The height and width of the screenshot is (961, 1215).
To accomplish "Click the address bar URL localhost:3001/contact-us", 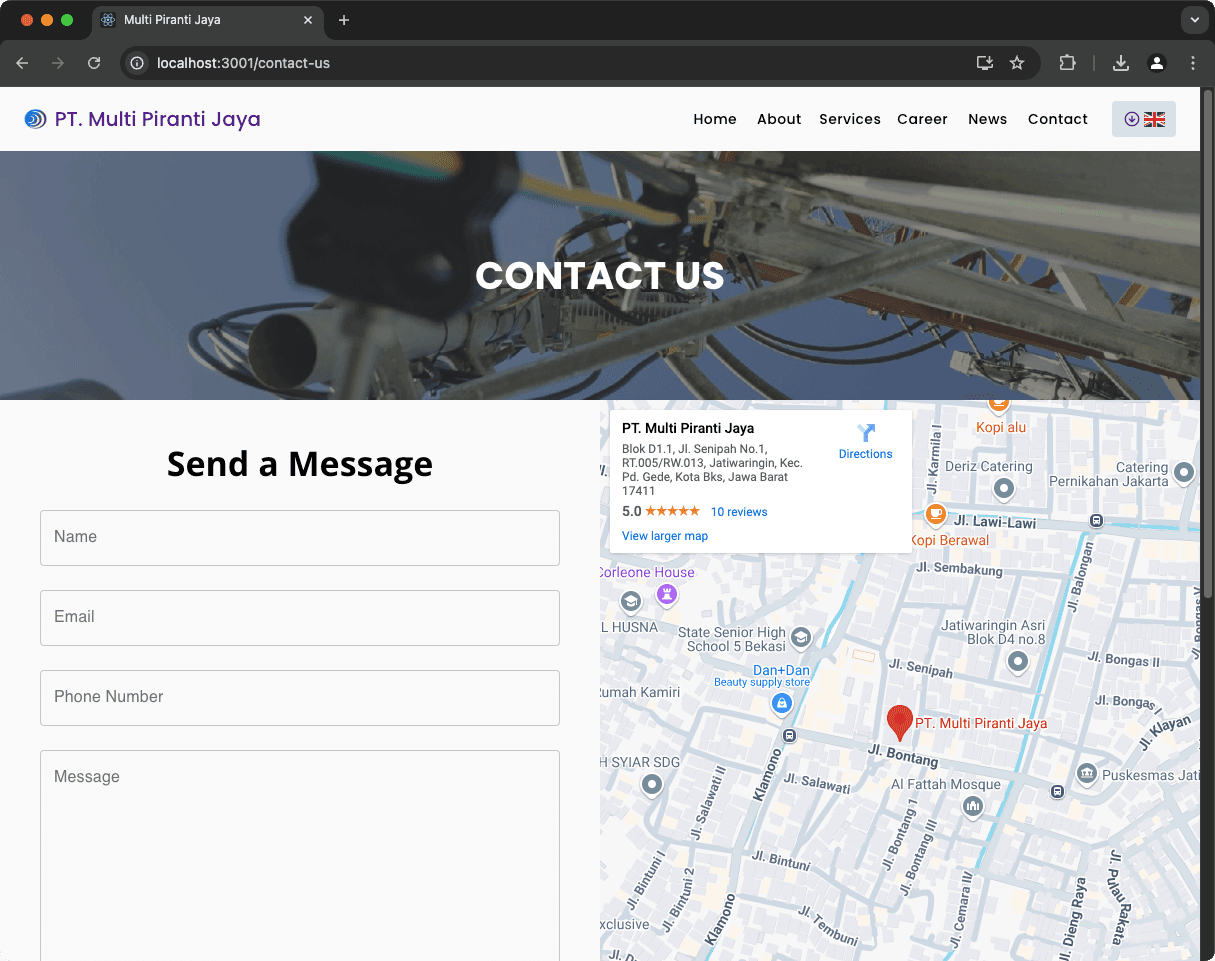I will coord(243,63).
